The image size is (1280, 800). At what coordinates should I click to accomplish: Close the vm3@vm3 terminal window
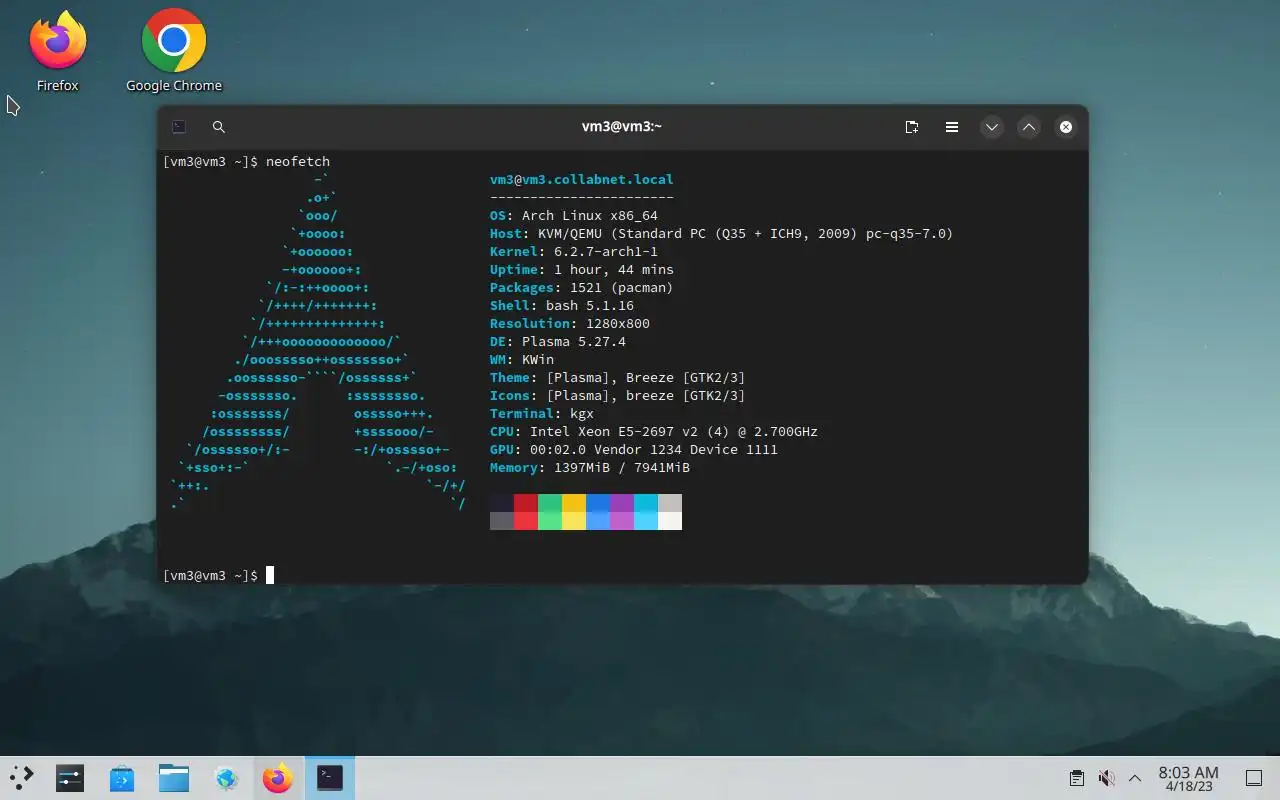1066,127
